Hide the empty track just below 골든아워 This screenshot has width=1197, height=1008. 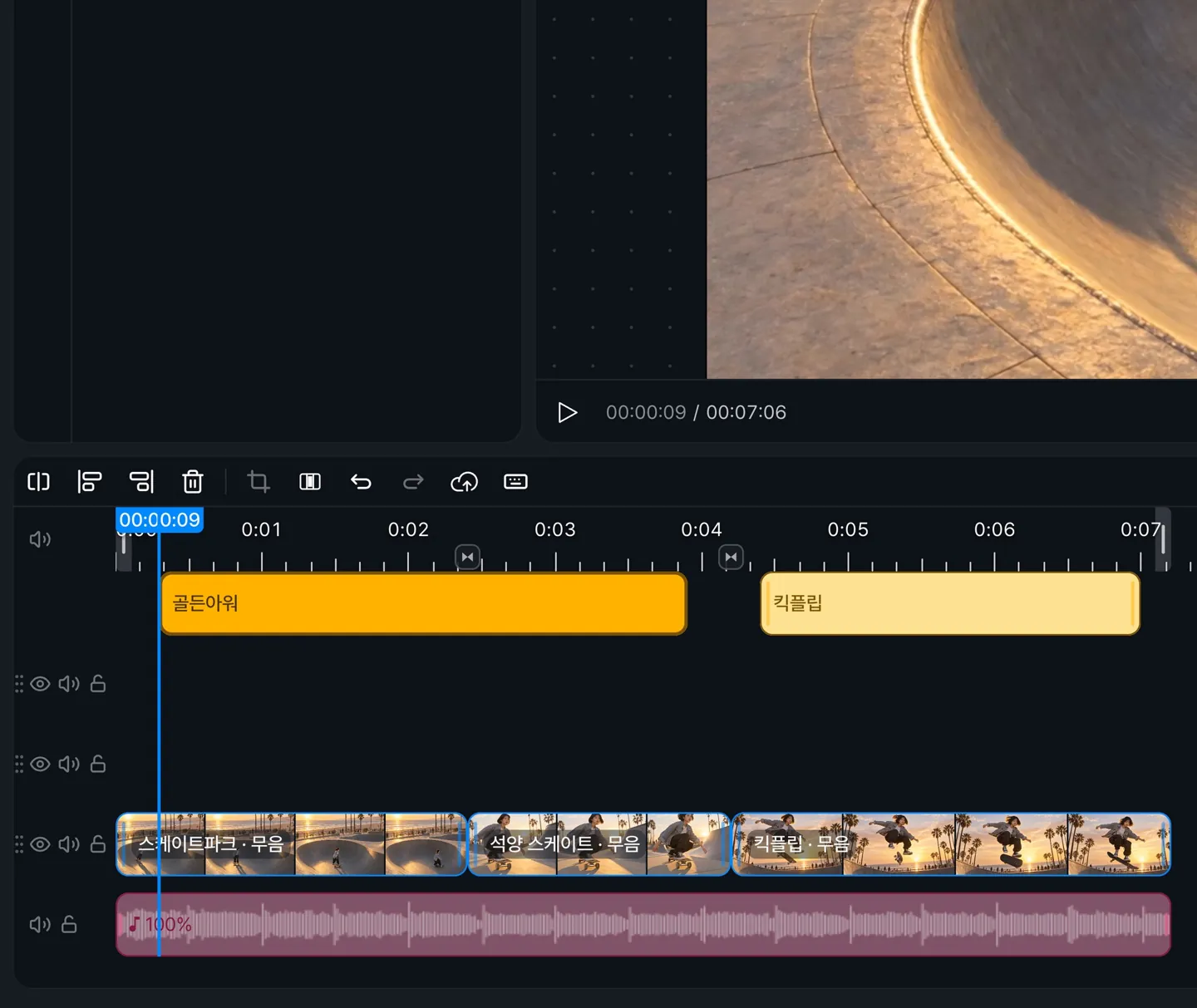coord(40,684)
